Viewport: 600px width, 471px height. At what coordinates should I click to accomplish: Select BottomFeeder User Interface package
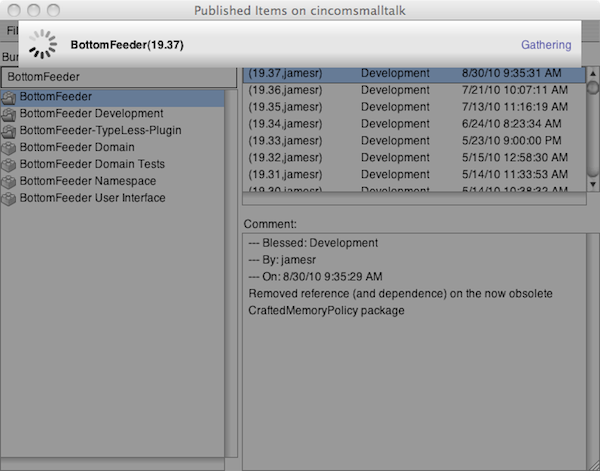click(112, 198)
